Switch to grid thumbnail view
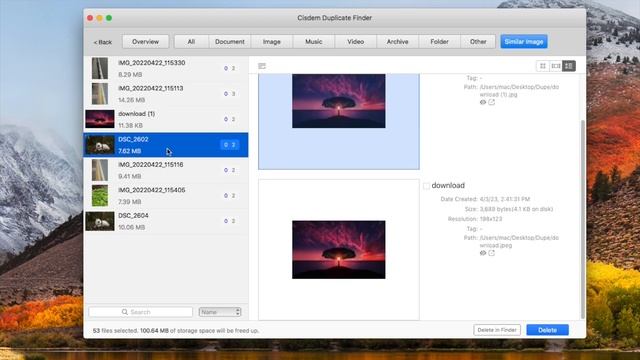Screen dimensions: 640x360 pos(542,66)
